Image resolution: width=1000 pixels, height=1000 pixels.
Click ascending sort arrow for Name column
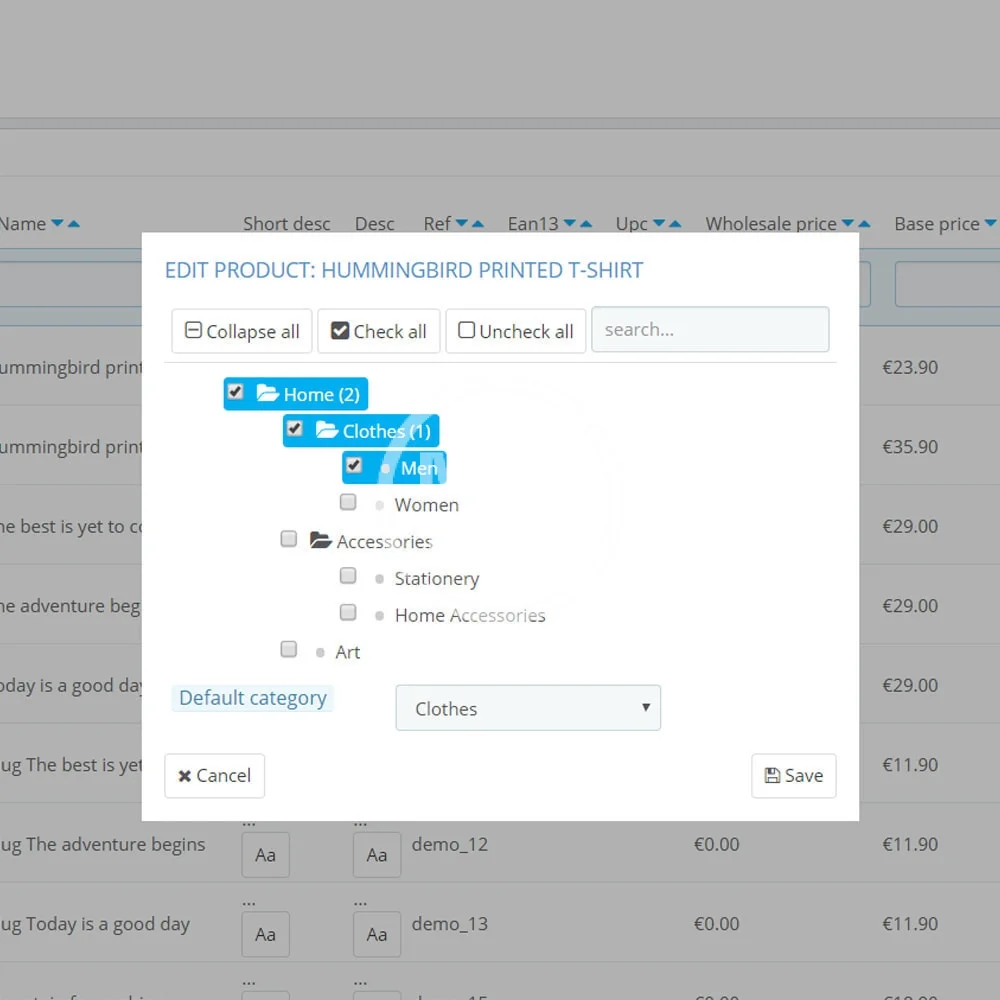(73, 224)
